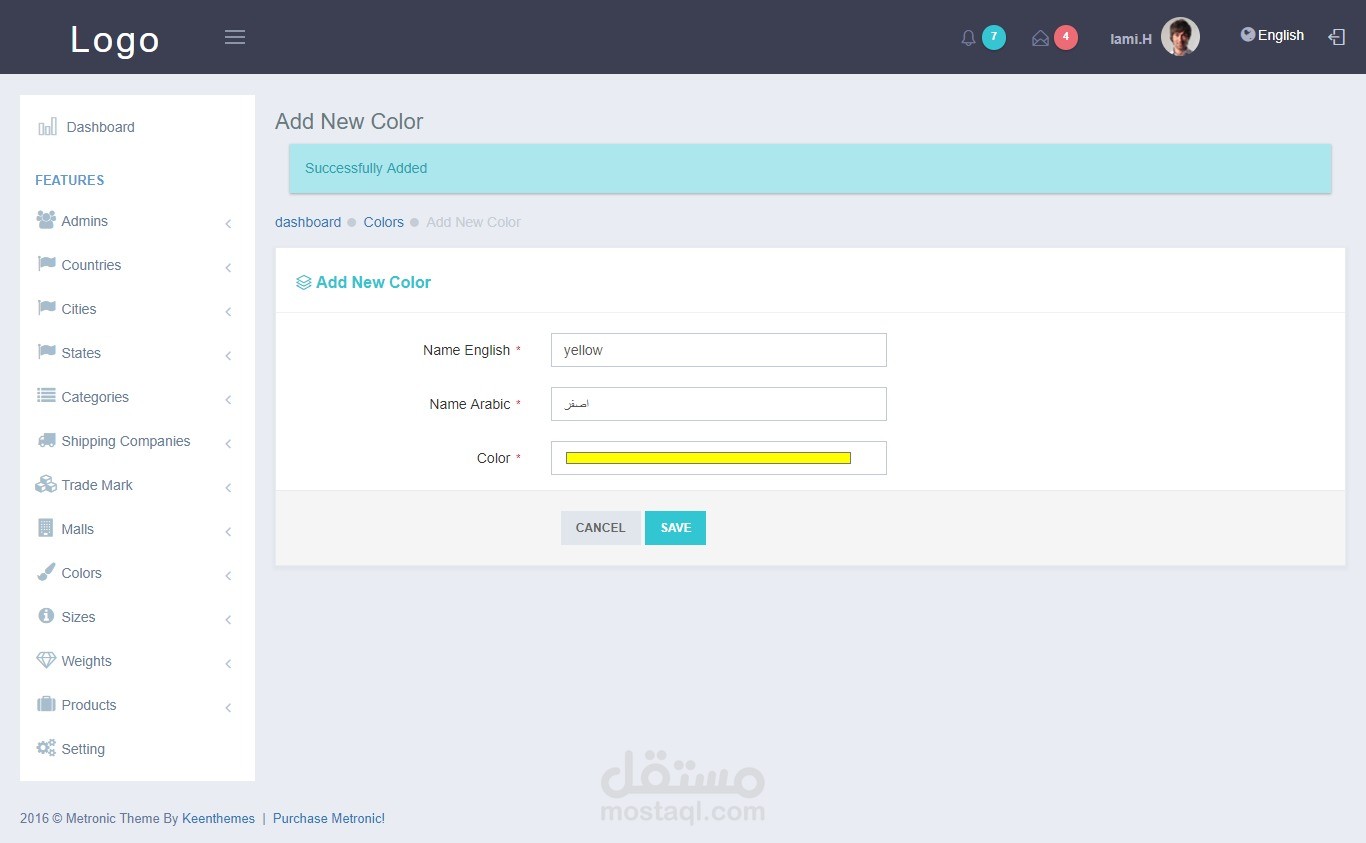
Task: Select Trade Mark in sidebar
Action: click(x=137, y=485)
